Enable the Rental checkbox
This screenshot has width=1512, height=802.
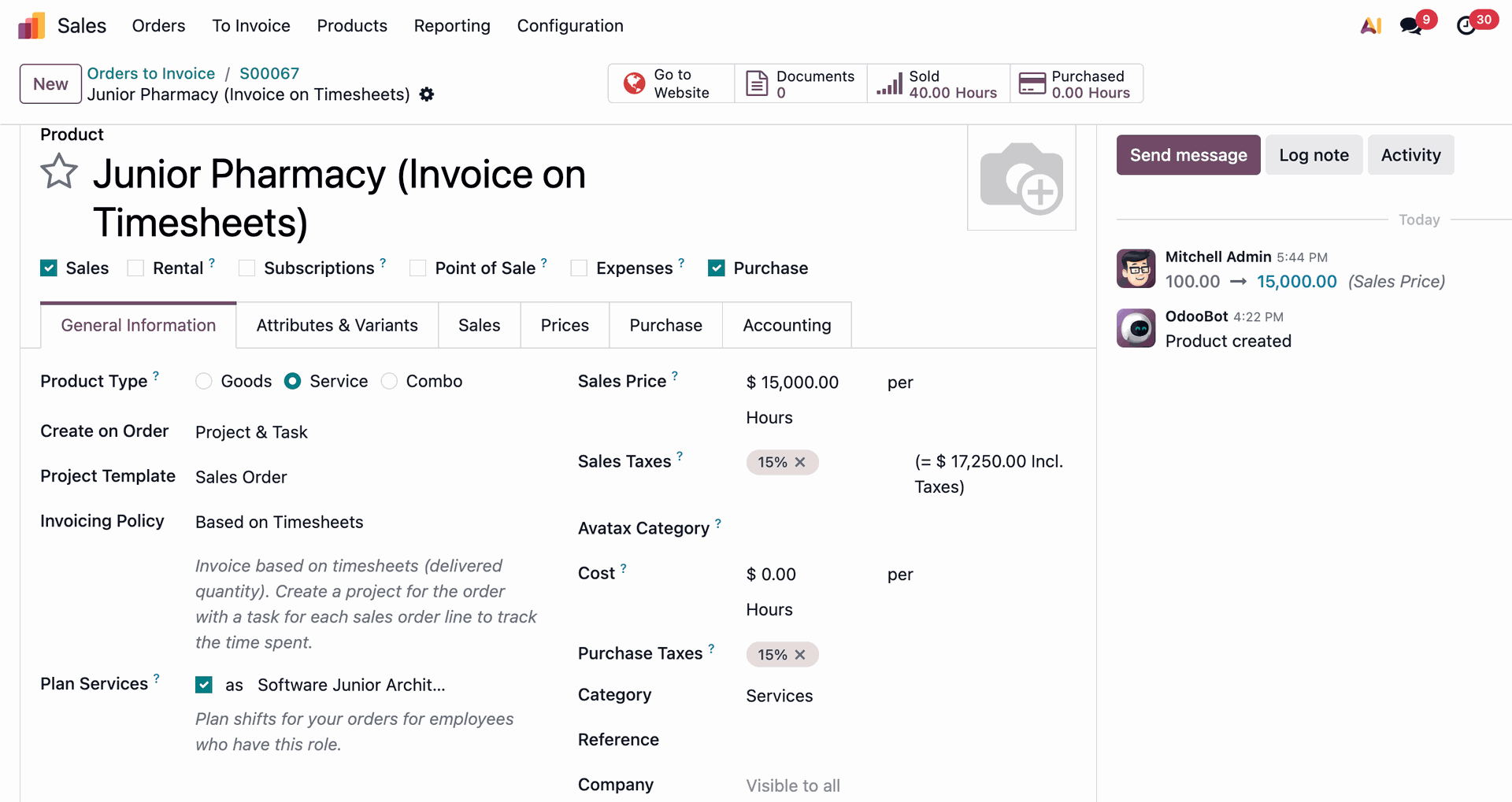click(x=136, y=268)
